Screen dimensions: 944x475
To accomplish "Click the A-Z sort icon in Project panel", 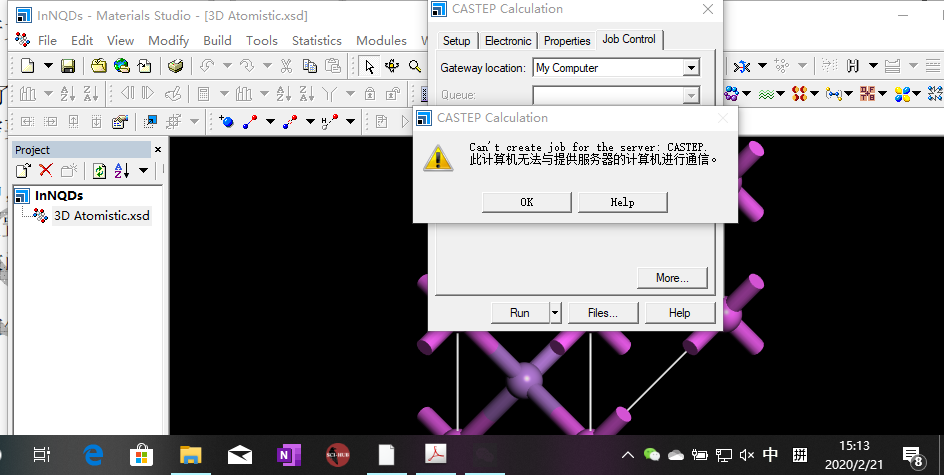I will (x=122, y=171).
